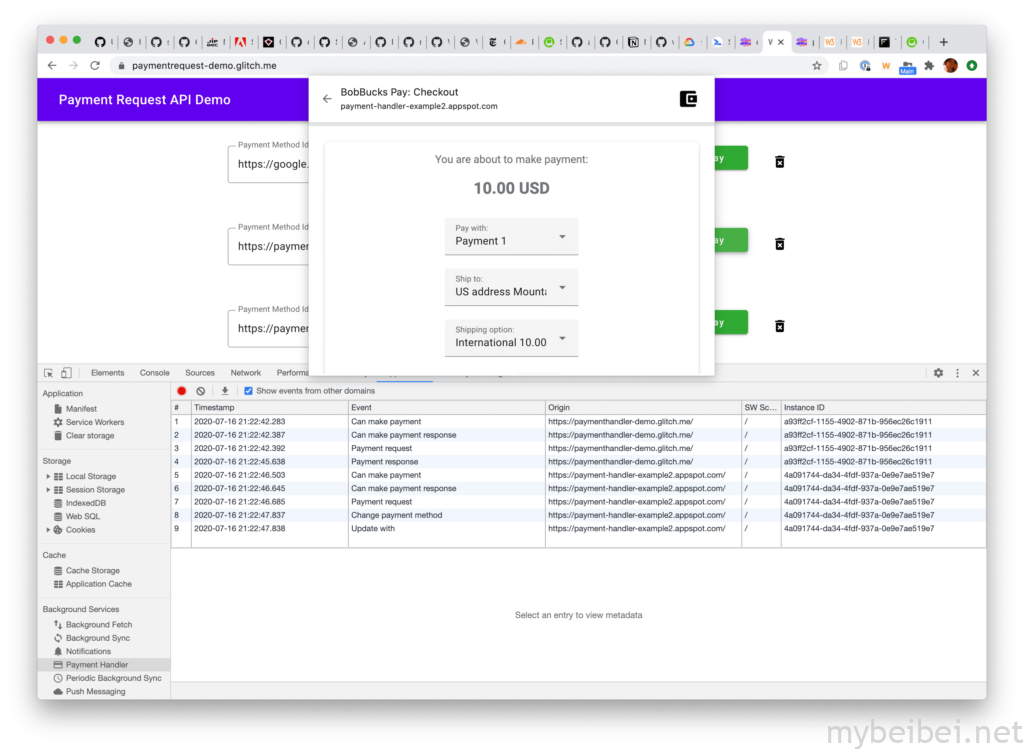Screen dimensions: 1024x749
Task: Open the Pay with dropdown
Action: pyautogui.click(x=511, y=237)
